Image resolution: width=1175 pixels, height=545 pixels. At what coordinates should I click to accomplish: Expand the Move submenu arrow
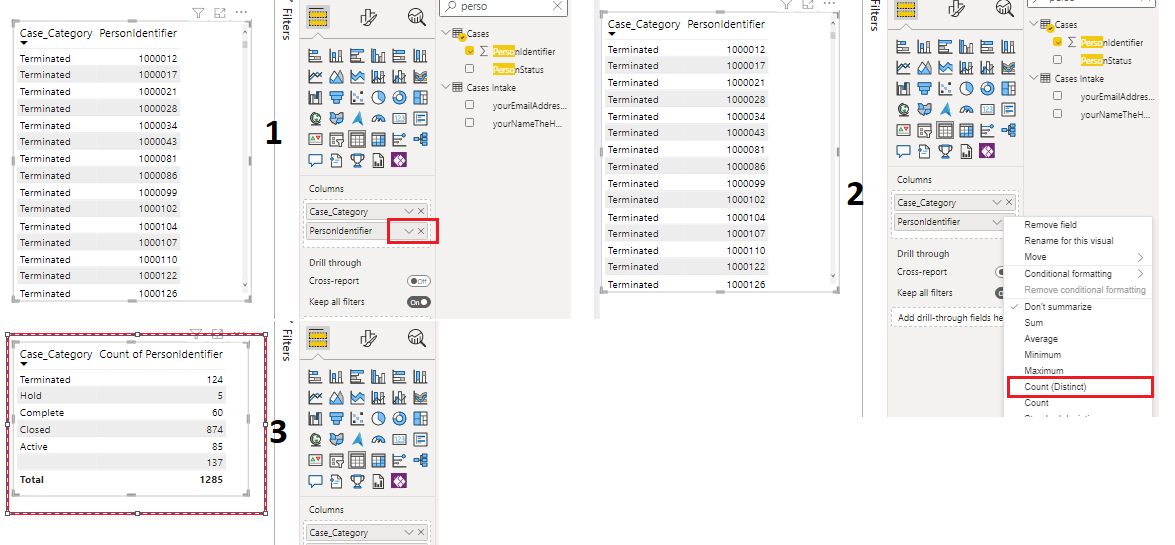pyautogui.click(x=1141, y=257)
